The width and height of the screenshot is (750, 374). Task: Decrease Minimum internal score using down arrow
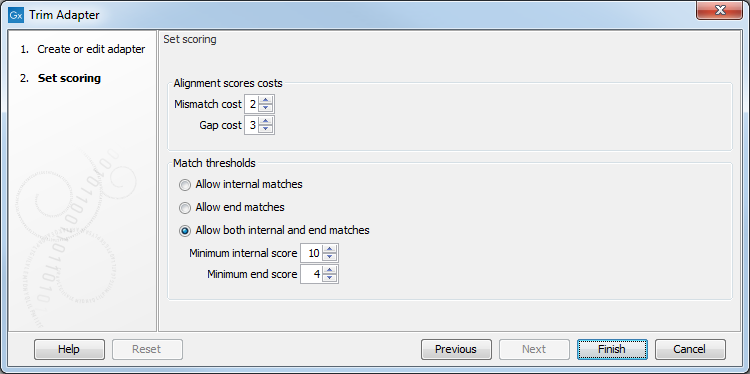[330, 257]
